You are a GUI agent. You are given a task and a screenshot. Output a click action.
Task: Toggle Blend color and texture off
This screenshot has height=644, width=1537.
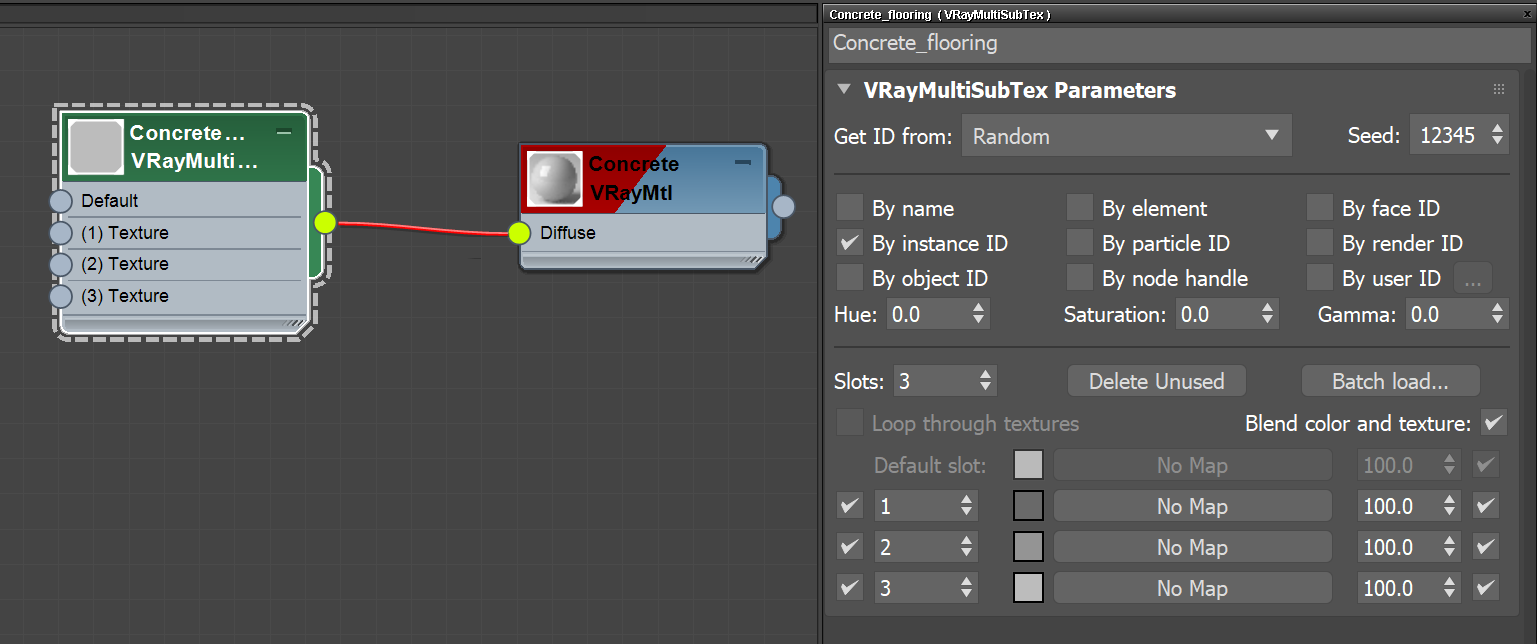[1494, 422]
